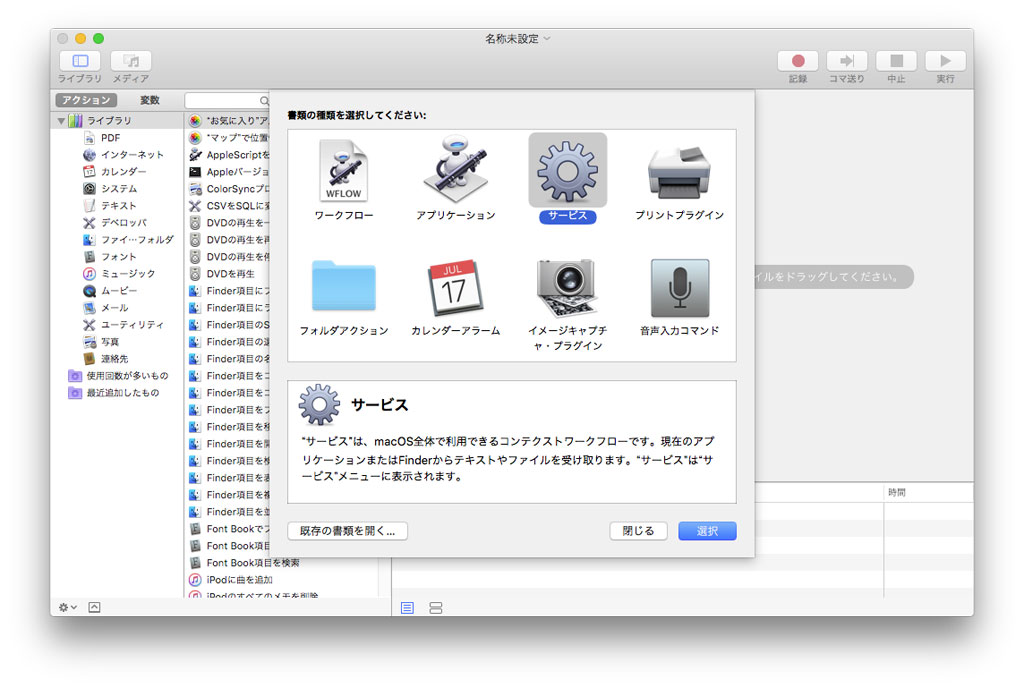Show the variables pane view

coord(436,608)
